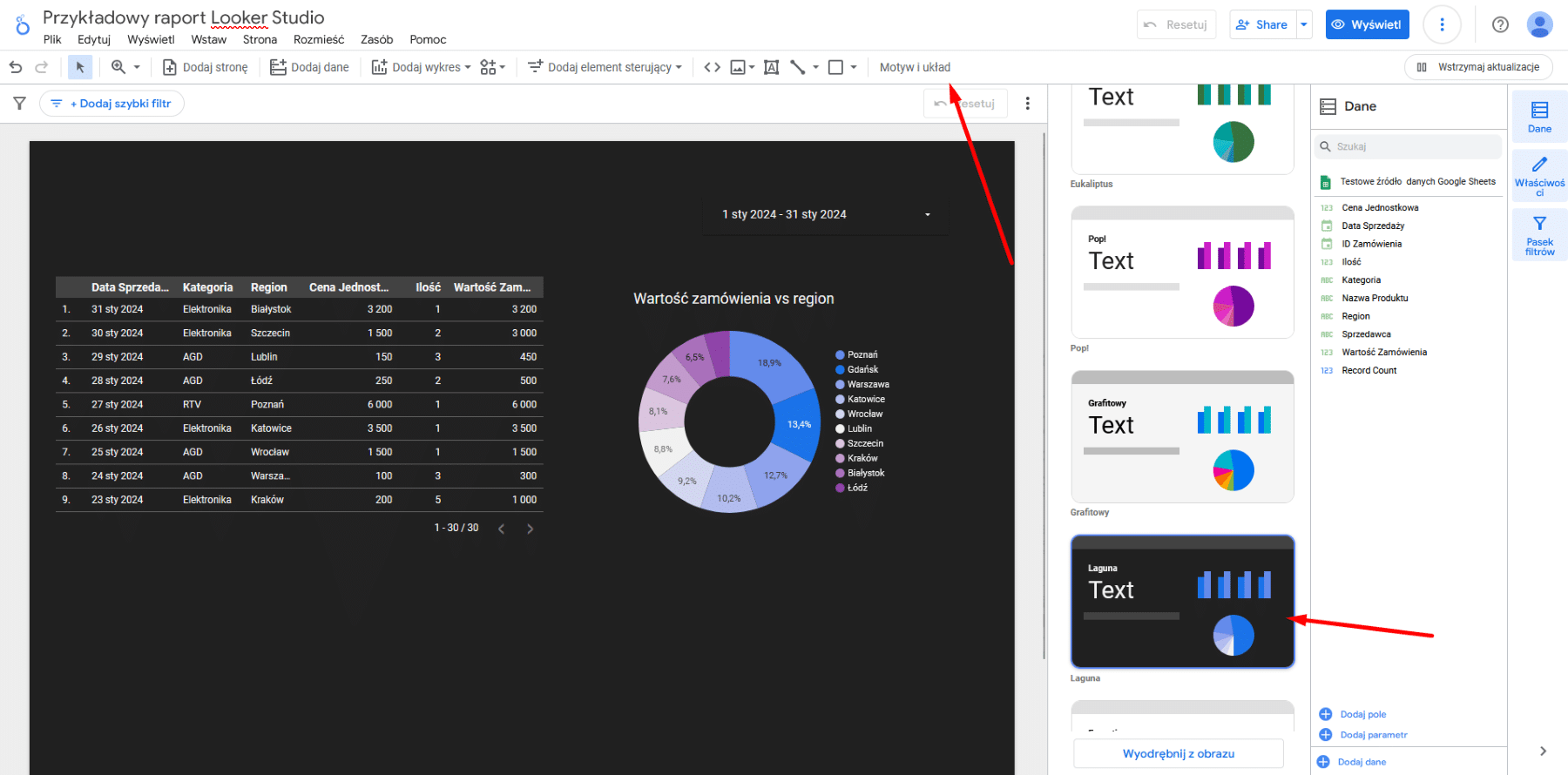
Task: Open the Pasek filtrów side tab
Action: coord(1539,235)
